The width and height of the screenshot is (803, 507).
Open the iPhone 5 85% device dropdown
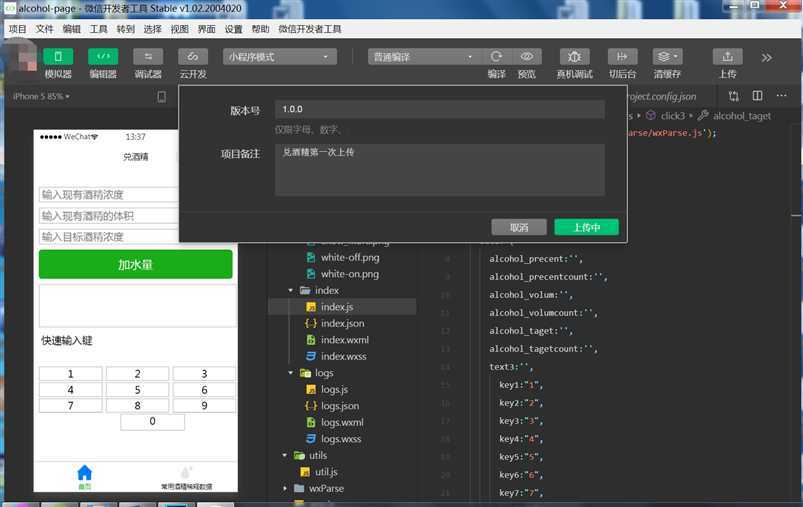coord(41,96)
